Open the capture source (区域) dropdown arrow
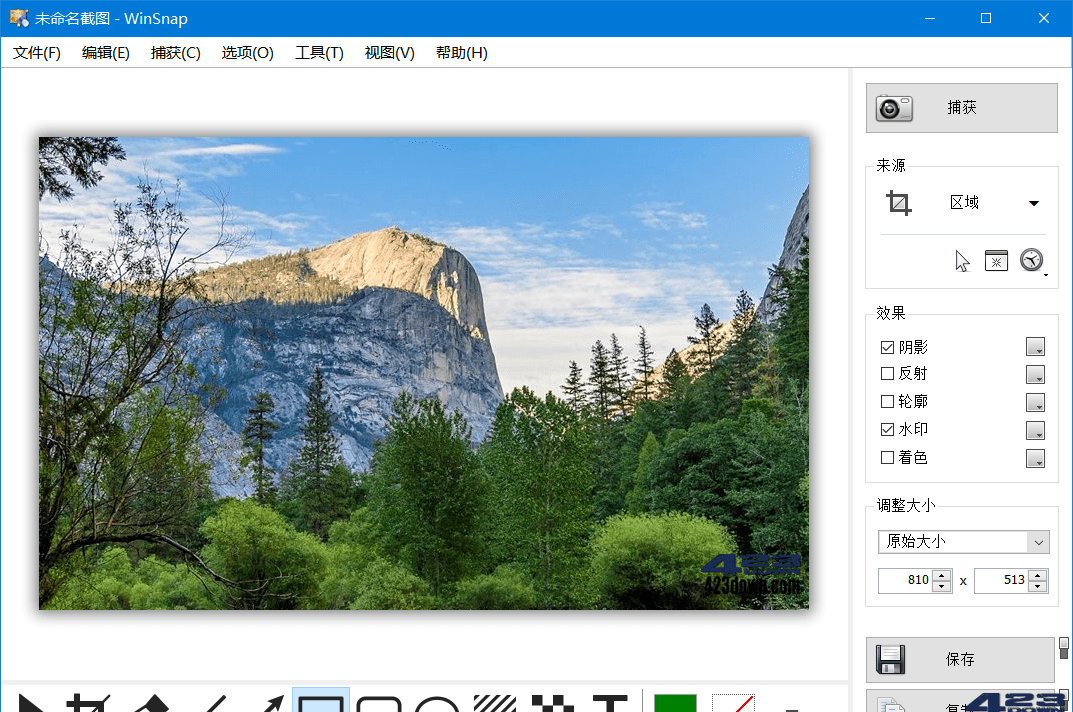 click(1034, 203)
